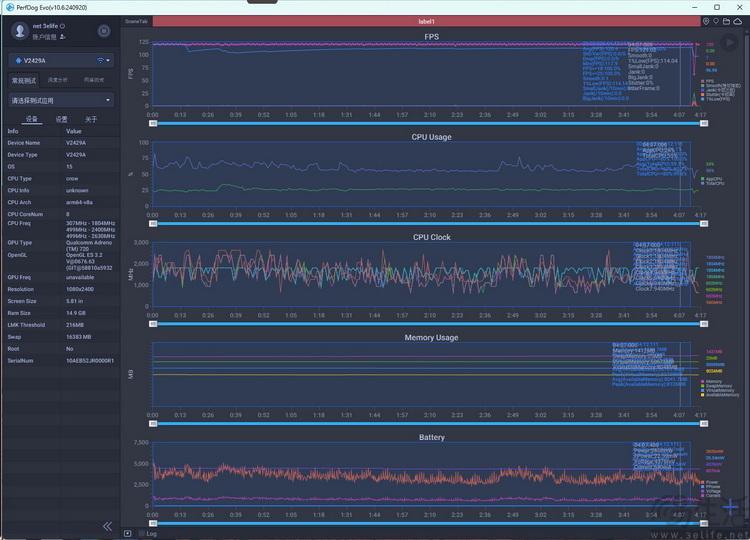
Task: Click the CPU Clock chart title
Action: [431, 237]
